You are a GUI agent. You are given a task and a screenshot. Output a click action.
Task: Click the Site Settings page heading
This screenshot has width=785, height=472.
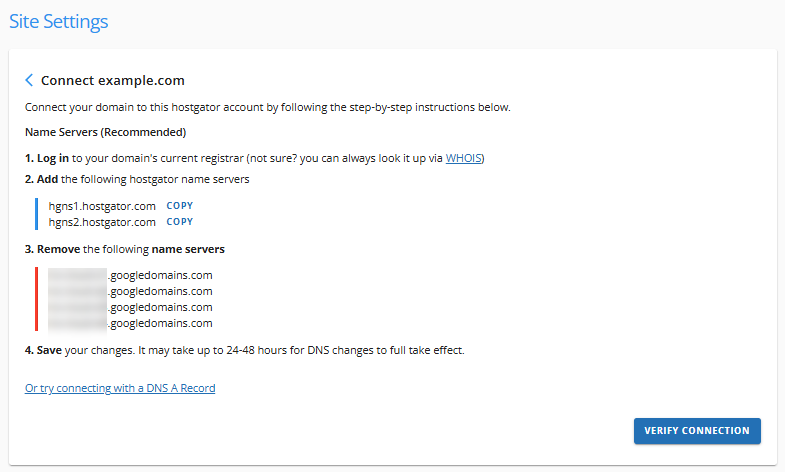[58, 21]
